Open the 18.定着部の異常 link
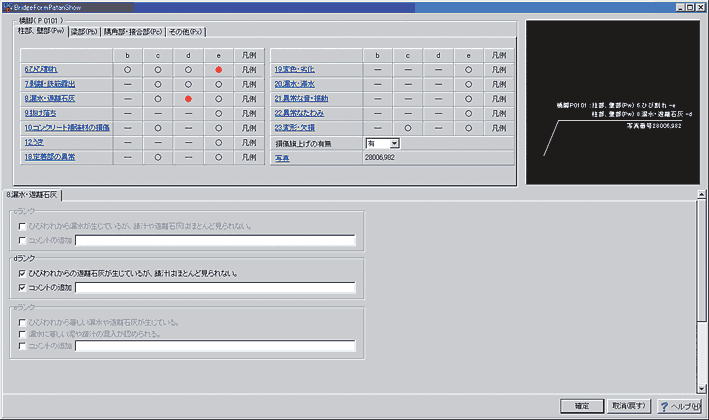Viewport: 709px width, 420px height. (x=50, y=156)
